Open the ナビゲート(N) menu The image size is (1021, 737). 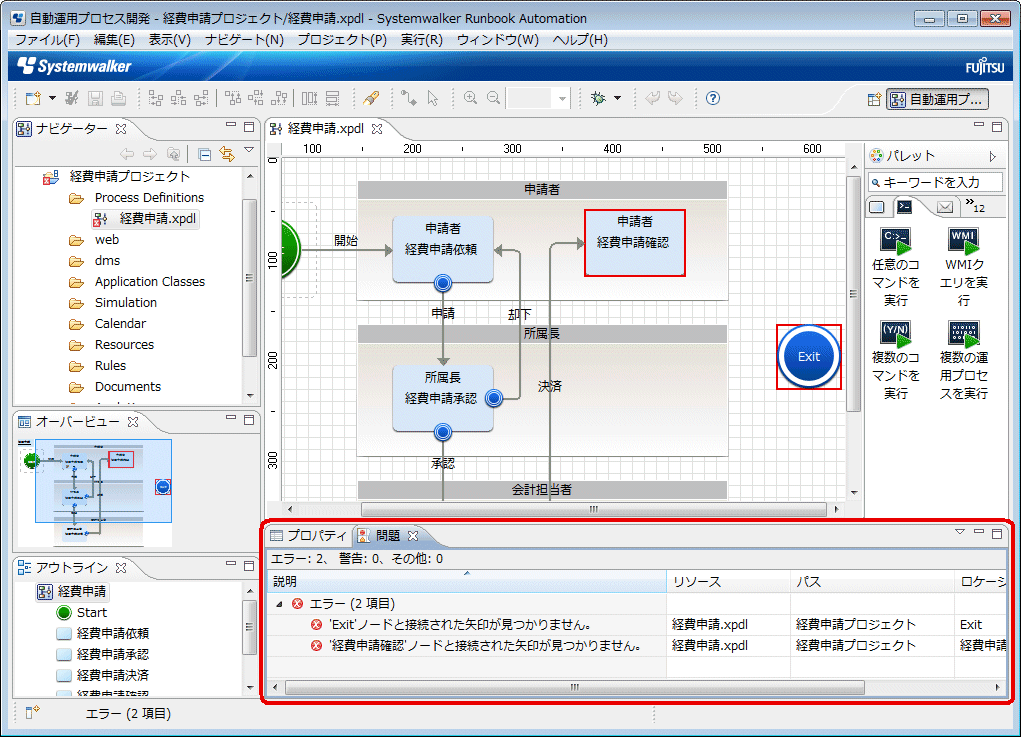pos(244,40)
